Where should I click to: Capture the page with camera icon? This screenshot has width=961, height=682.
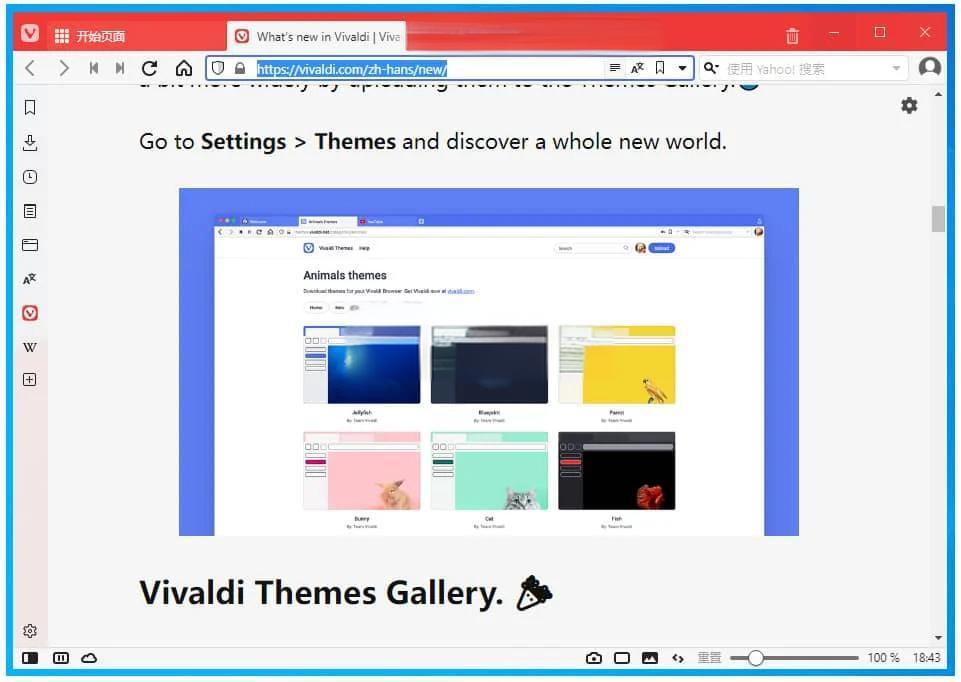pyautogui.click(x=594, y=657)
